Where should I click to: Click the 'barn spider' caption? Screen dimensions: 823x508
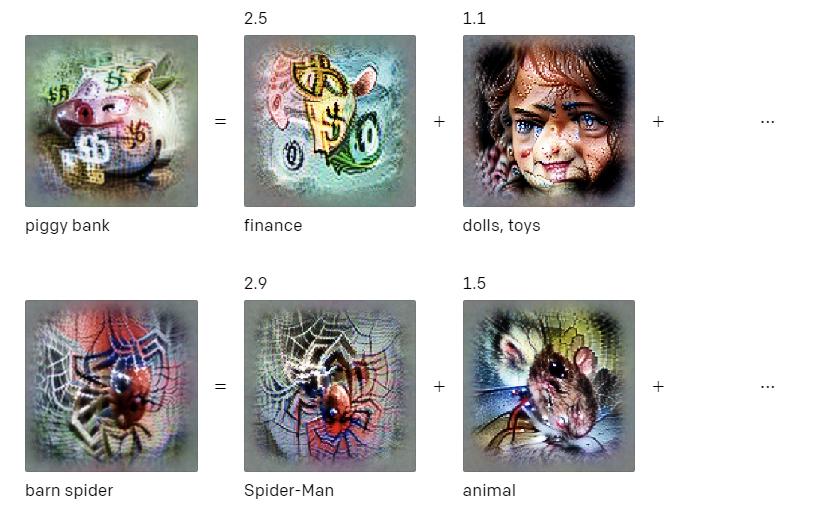click(69, 491)
